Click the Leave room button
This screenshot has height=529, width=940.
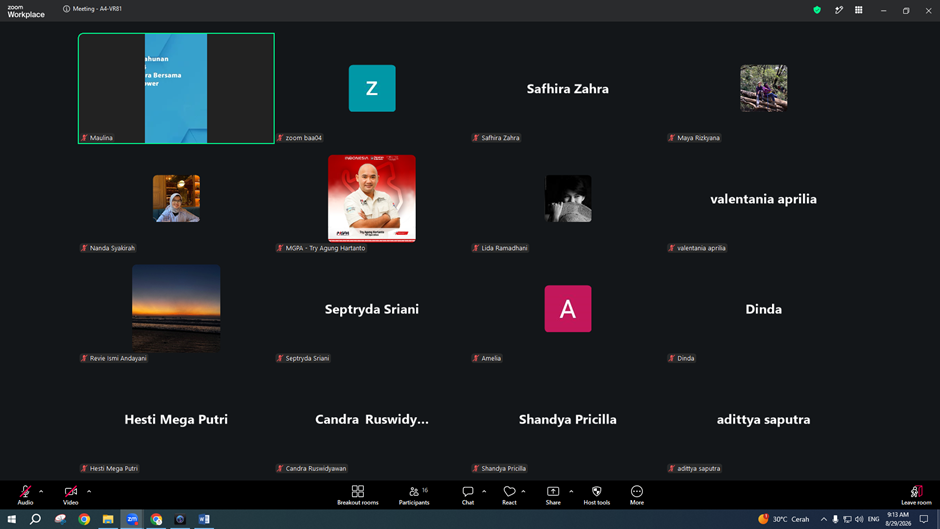[916, 495]
